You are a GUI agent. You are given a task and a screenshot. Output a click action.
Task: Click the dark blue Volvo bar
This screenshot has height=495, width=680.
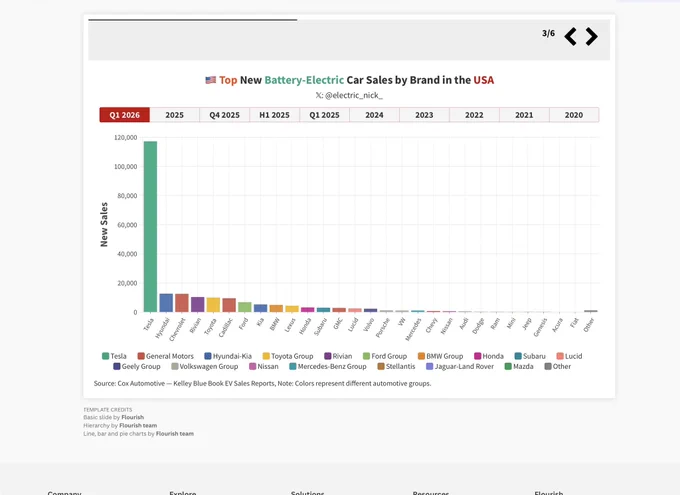370,311
